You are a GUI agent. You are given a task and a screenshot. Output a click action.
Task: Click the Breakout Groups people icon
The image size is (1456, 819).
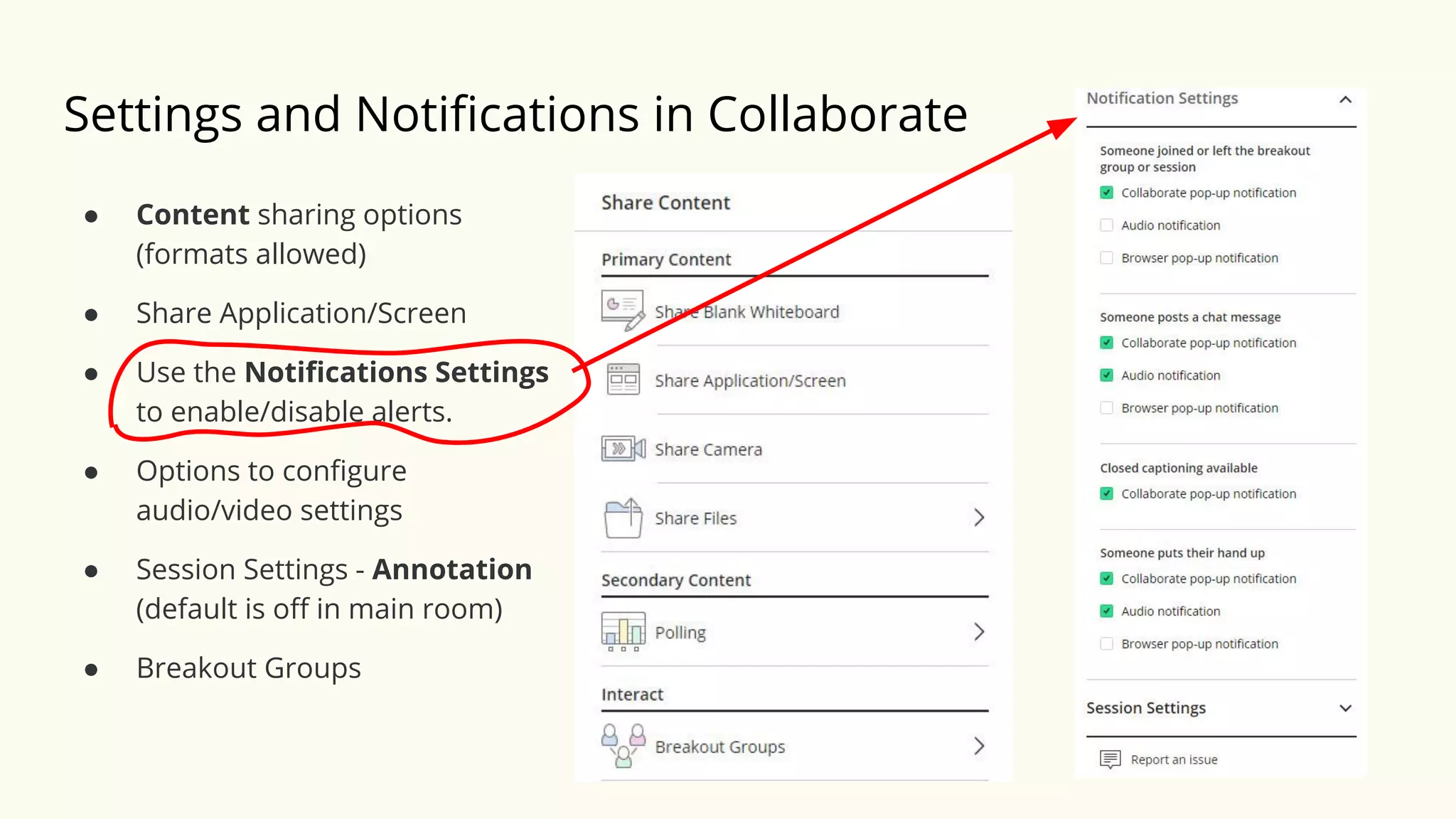623,746
